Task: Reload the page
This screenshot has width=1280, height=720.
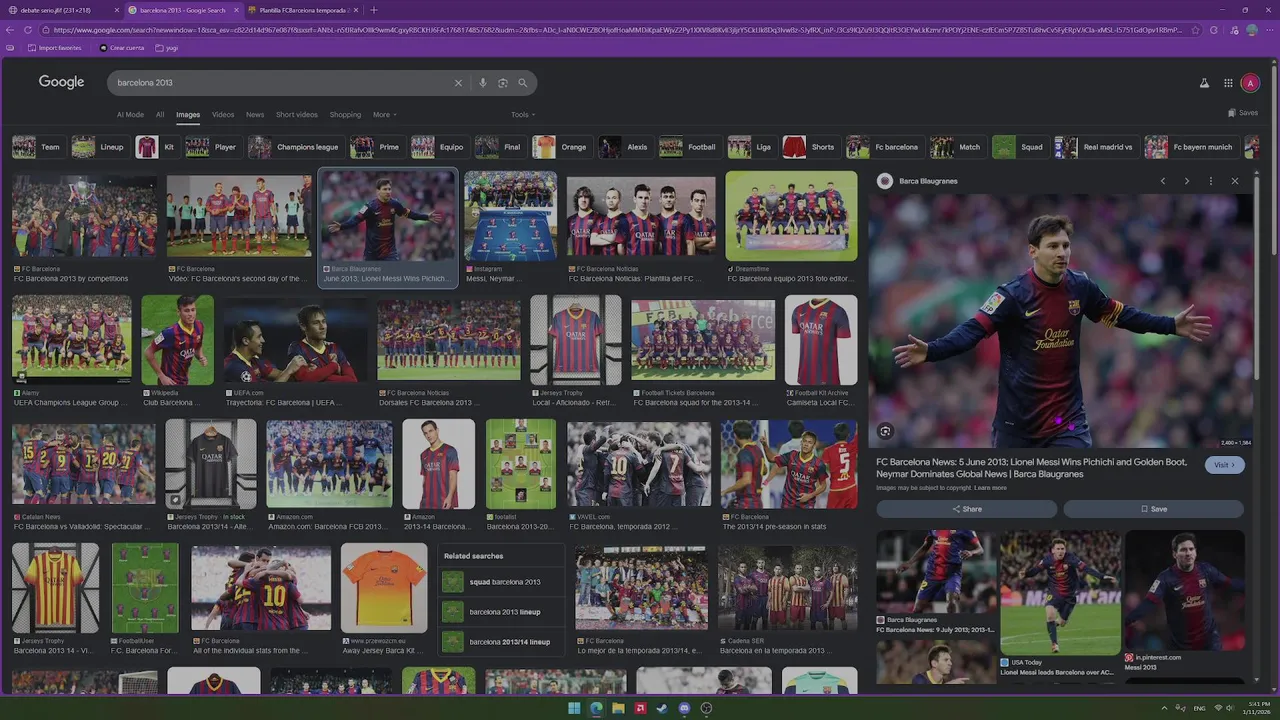Action: pos(29,30)
